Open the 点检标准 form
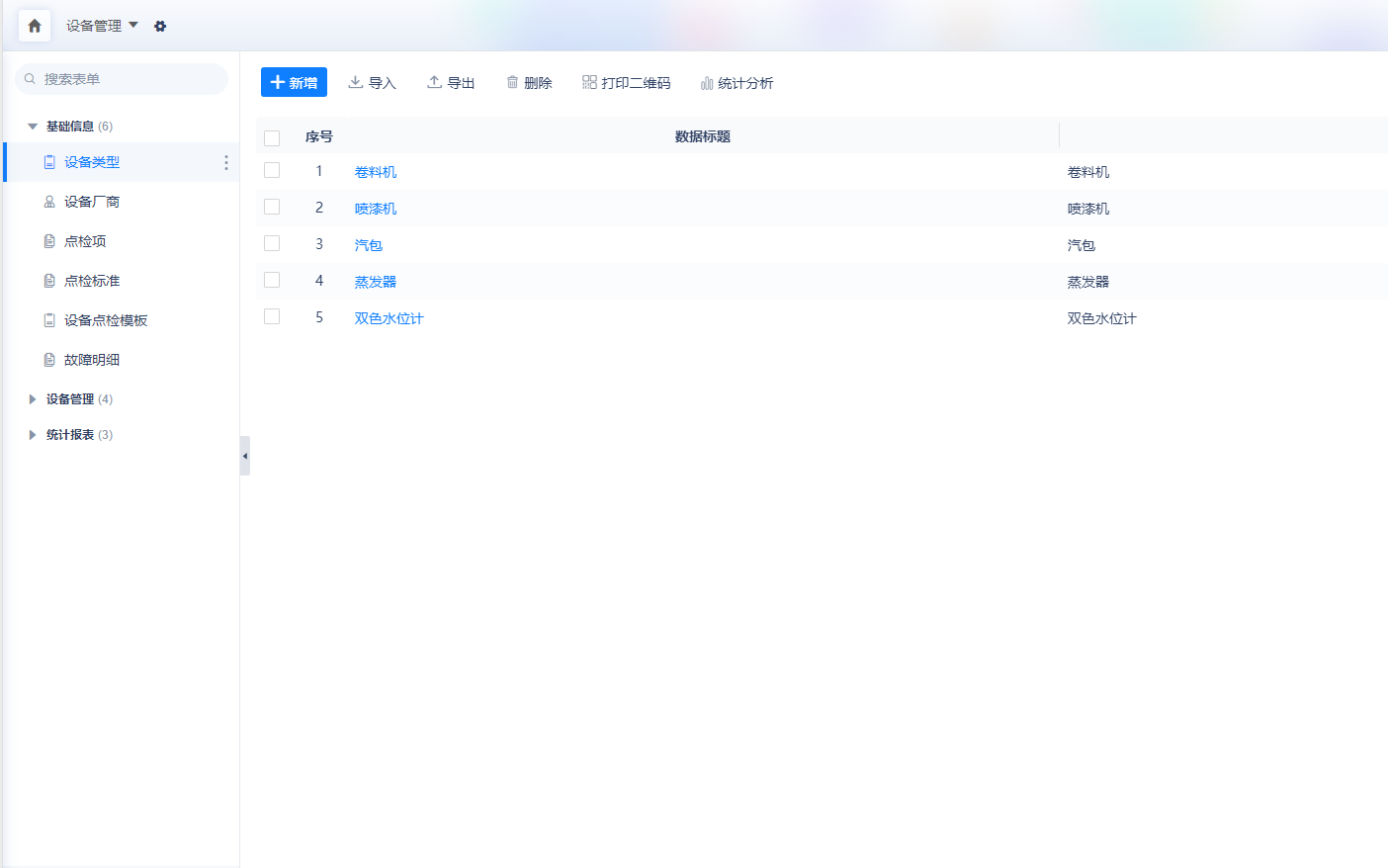The width and height of the screenshot is (1388, 868). [92, 281]
